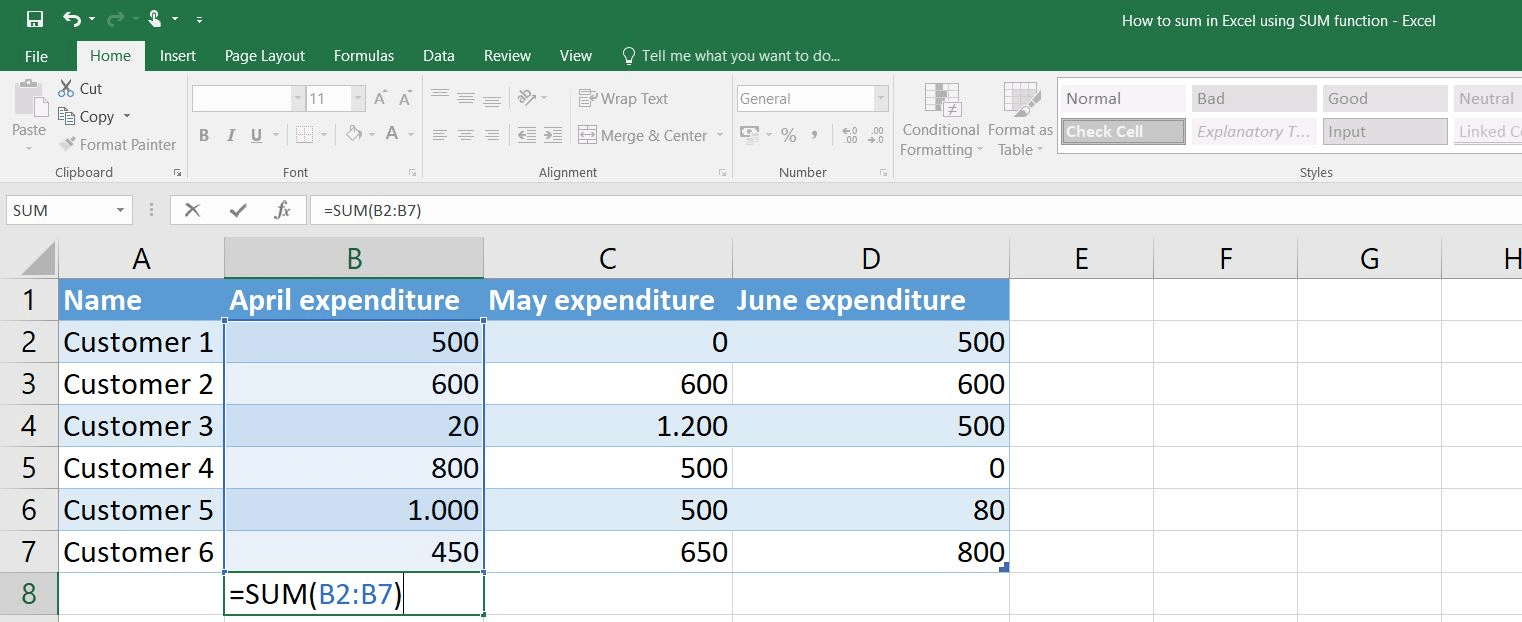
Task: Toggle italic formatting
Action: pos(230,134)
